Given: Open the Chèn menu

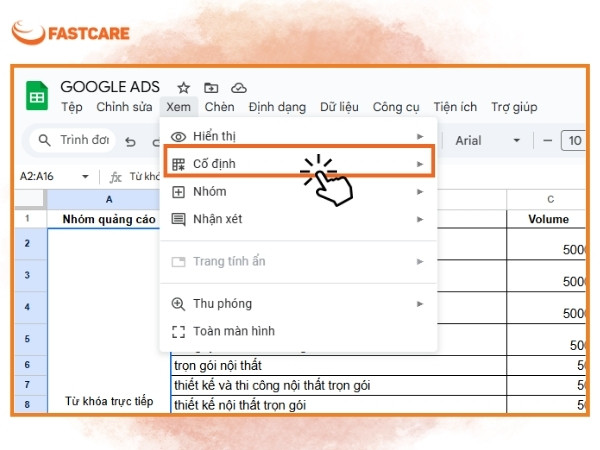Looking at the screenshot, I should (x=220, y=107).
